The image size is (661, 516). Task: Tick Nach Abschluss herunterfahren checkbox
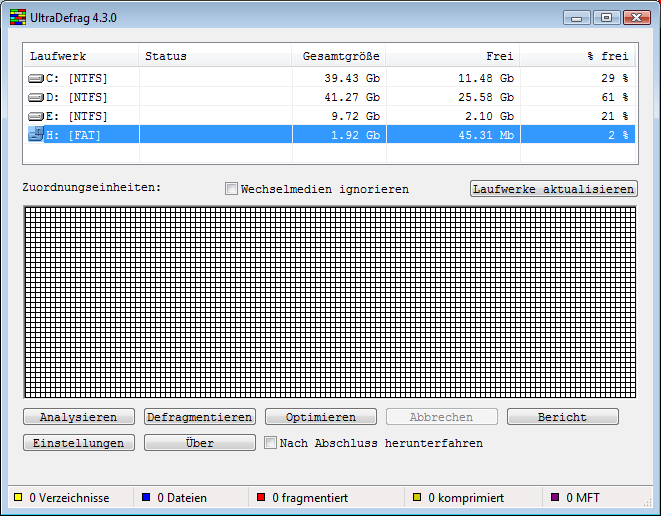tap(270, 443)
